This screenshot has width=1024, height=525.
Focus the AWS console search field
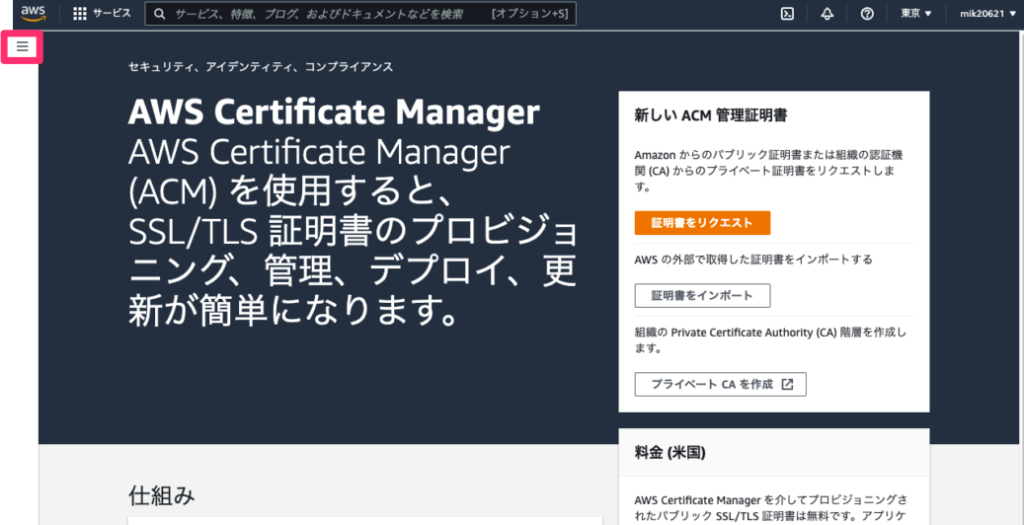pos(360,14)
